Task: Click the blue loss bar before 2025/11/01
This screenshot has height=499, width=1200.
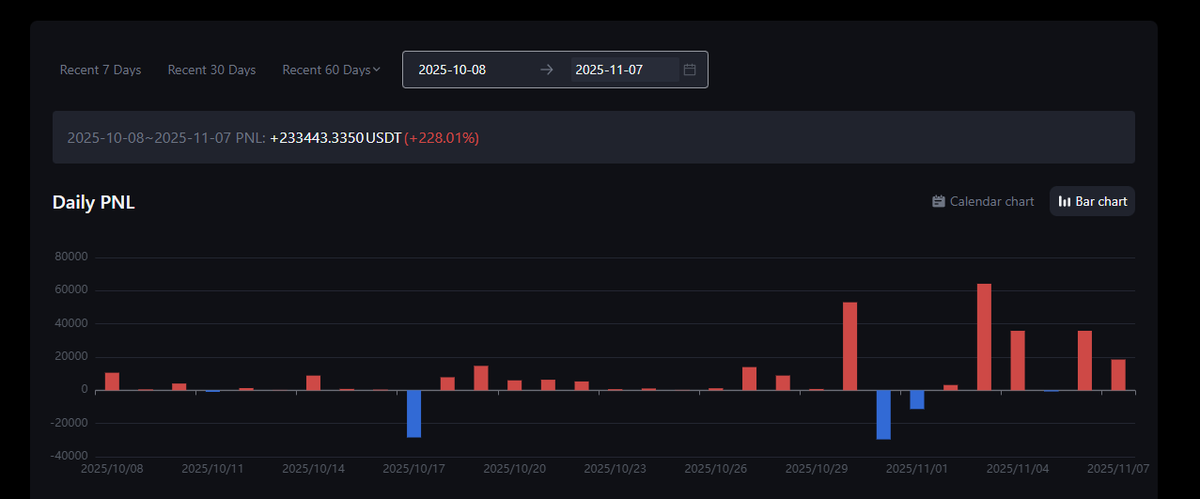Action: coord(884,414)
